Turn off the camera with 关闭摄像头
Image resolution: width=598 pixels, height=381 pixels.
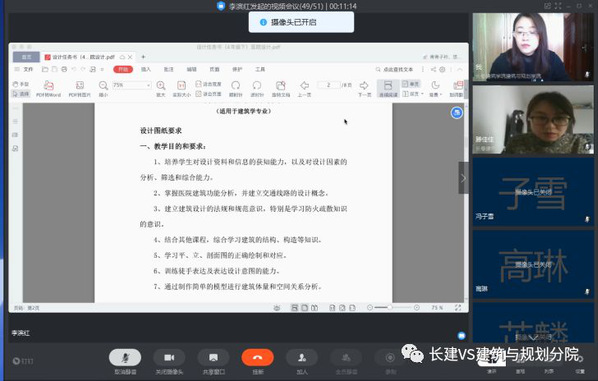click(169, 357)
